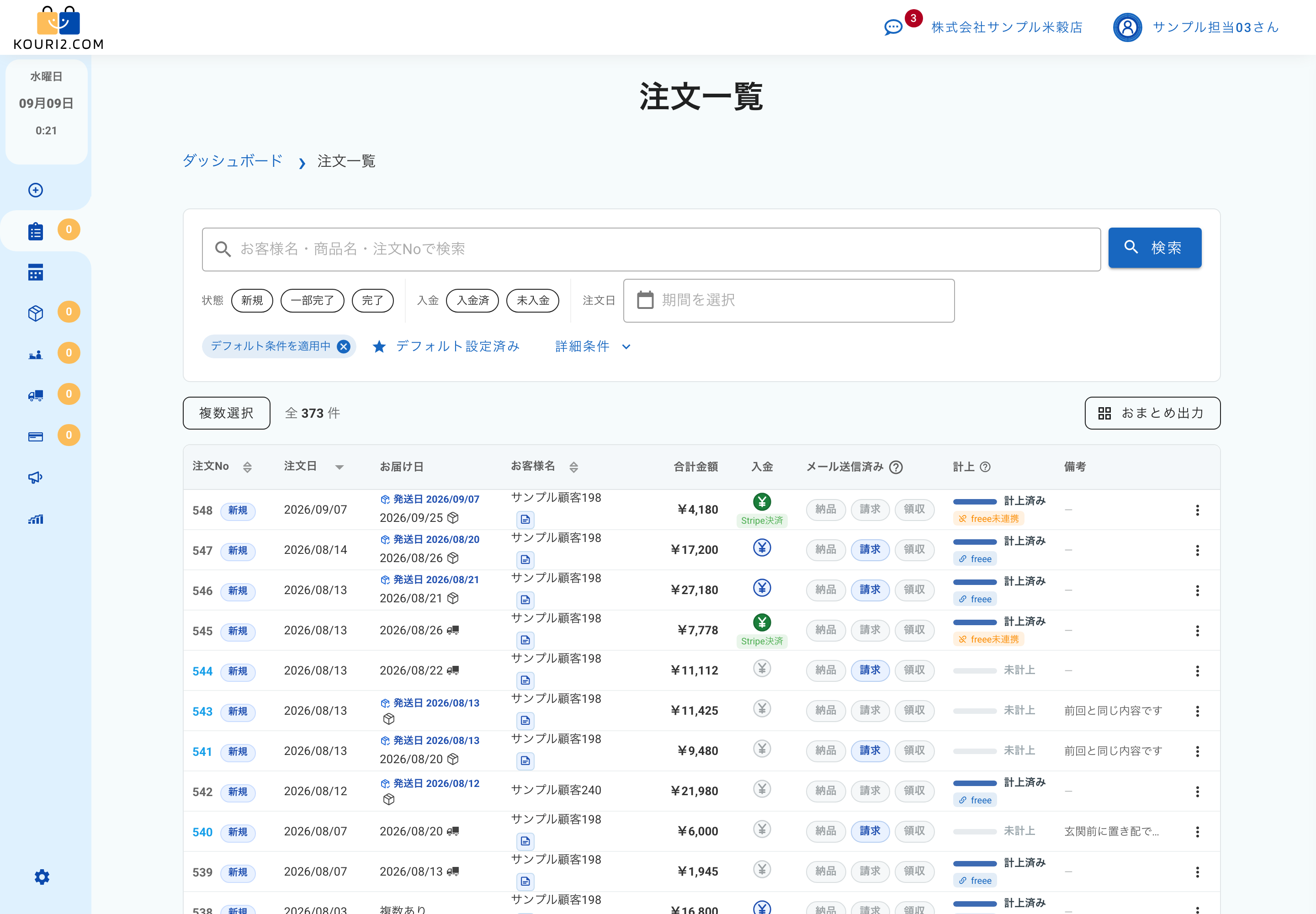Click the plus circle icon in sidebar
The width and height of the screenshot is (1316, 914).
36,190
